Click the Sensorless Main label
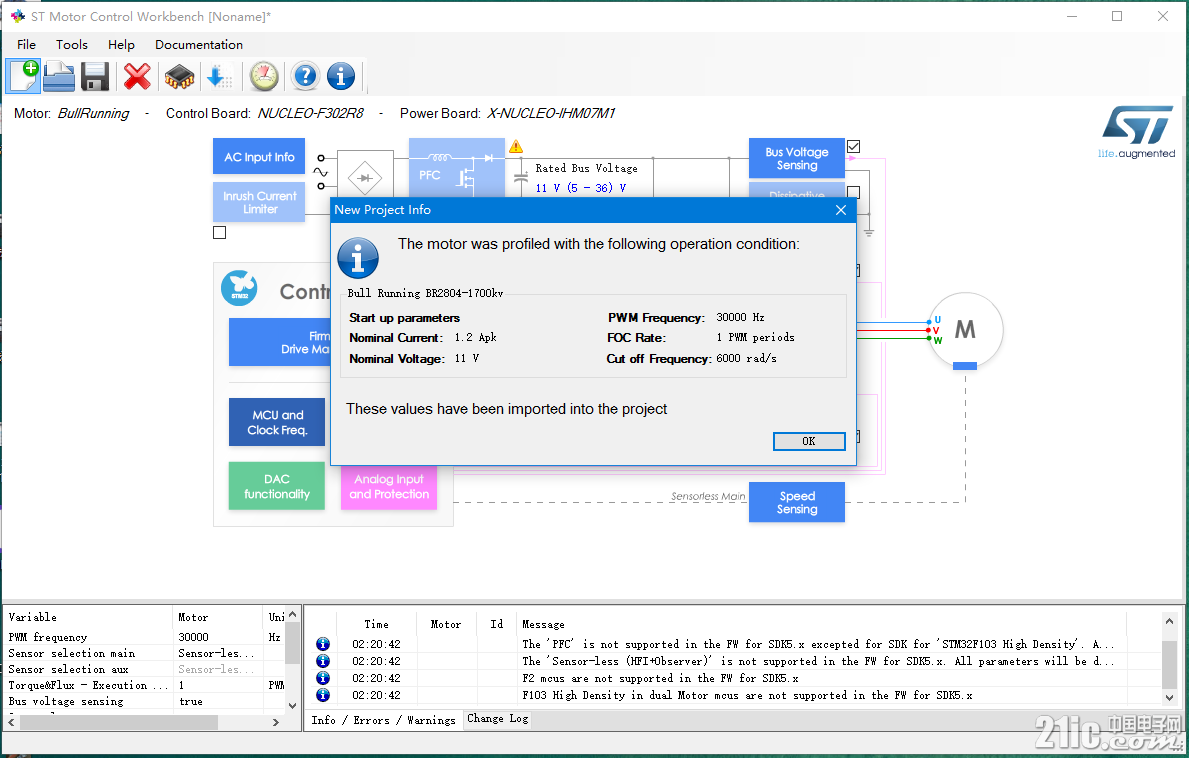 (x=707, y=496)
